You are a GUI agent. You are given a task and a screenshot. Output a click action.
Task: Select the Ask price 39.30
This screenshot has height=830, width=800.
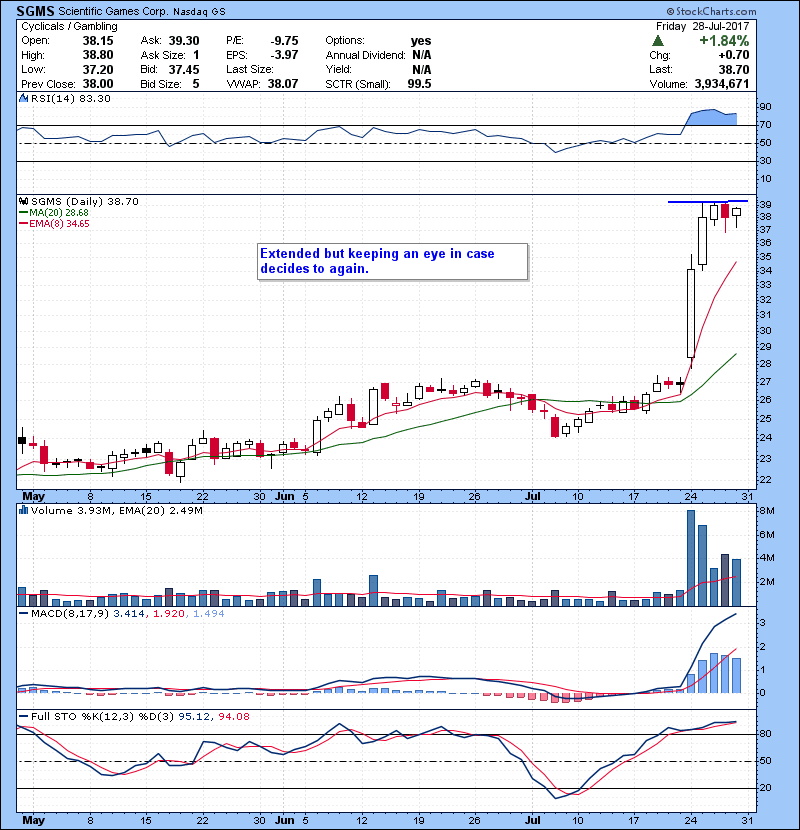(184, 41)
